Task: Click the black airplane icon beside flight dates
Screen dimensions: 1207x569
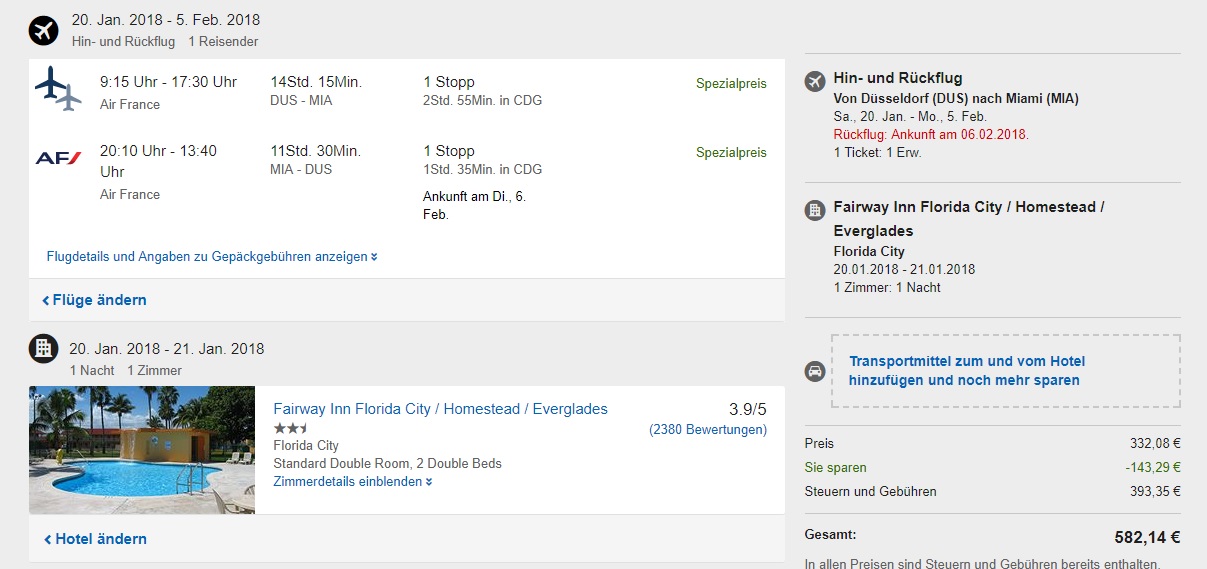Action: (x=44, y=31)
